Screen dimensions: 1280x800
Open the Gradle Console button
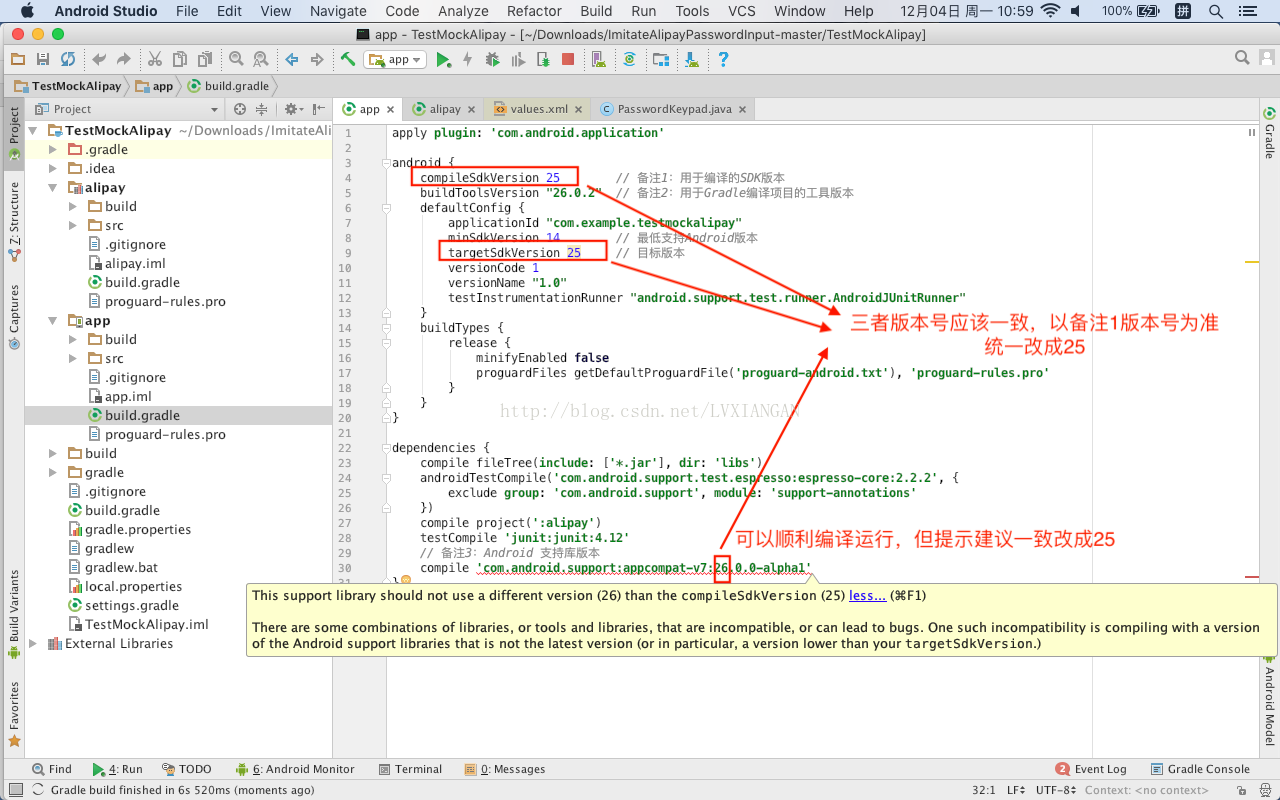(1200, 769)
